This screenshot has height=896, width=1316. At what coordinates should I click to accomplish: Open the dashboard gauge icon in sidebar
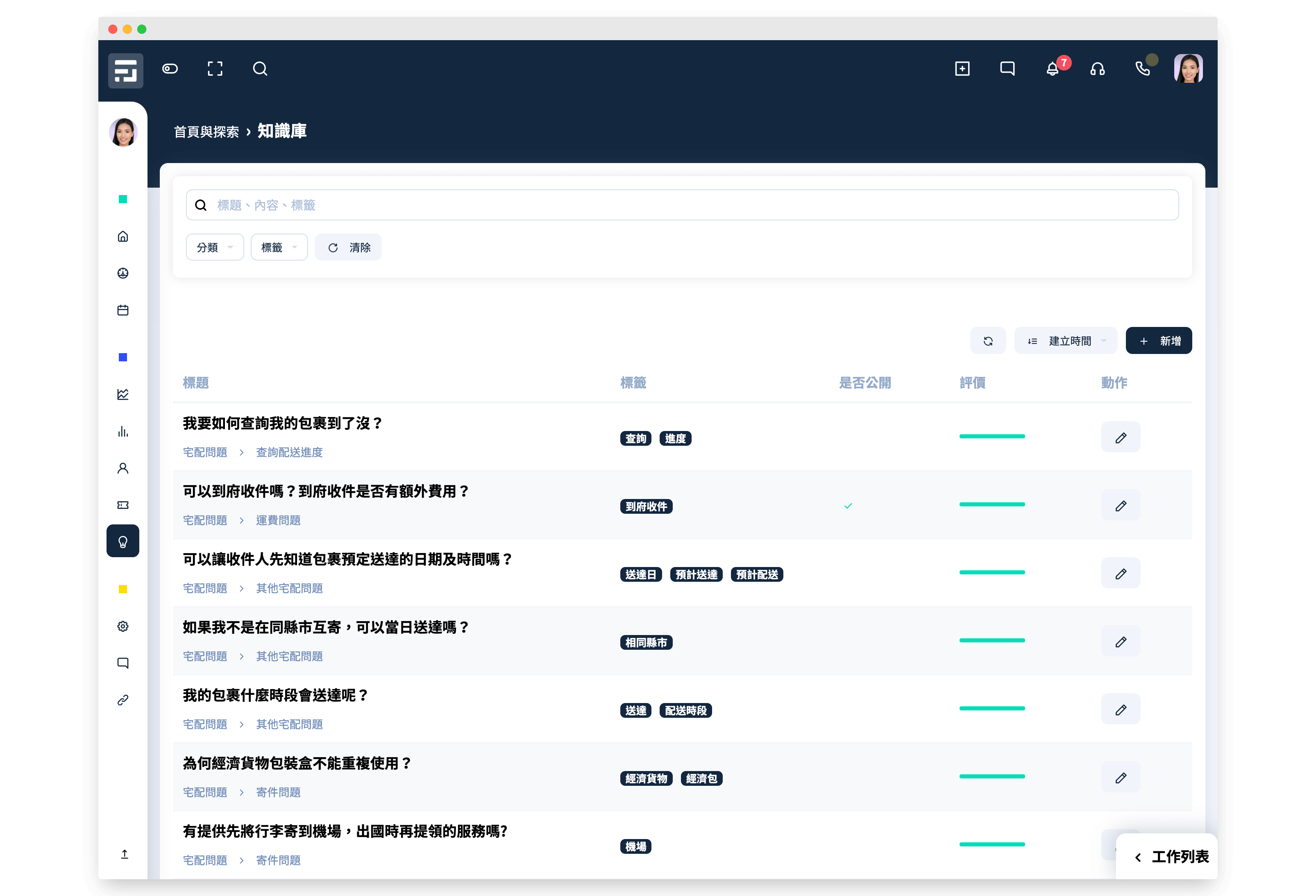[123, 274]
